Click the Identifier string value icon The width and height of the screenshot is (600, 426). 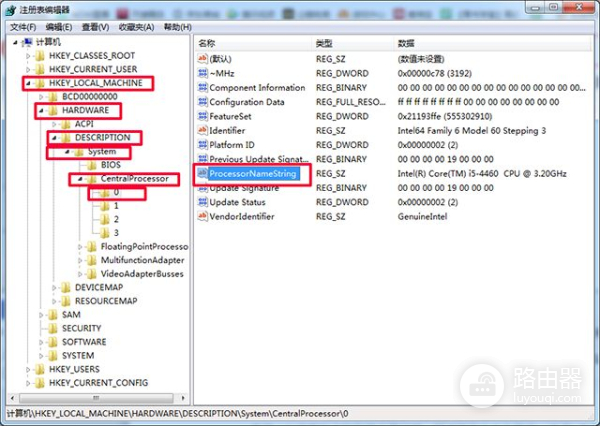tap(202, 130)
